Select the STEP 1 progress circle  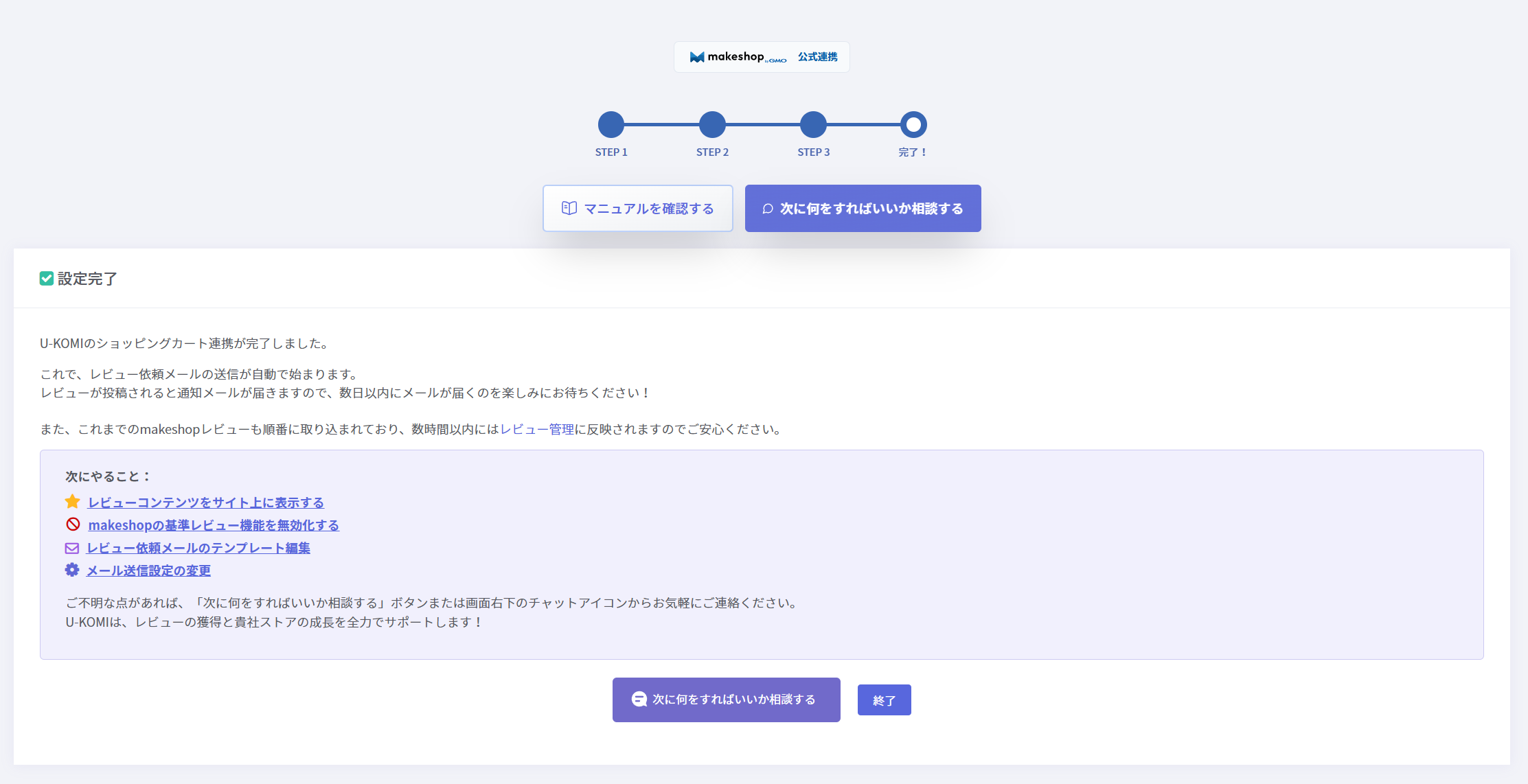click(x=611, y=125)
